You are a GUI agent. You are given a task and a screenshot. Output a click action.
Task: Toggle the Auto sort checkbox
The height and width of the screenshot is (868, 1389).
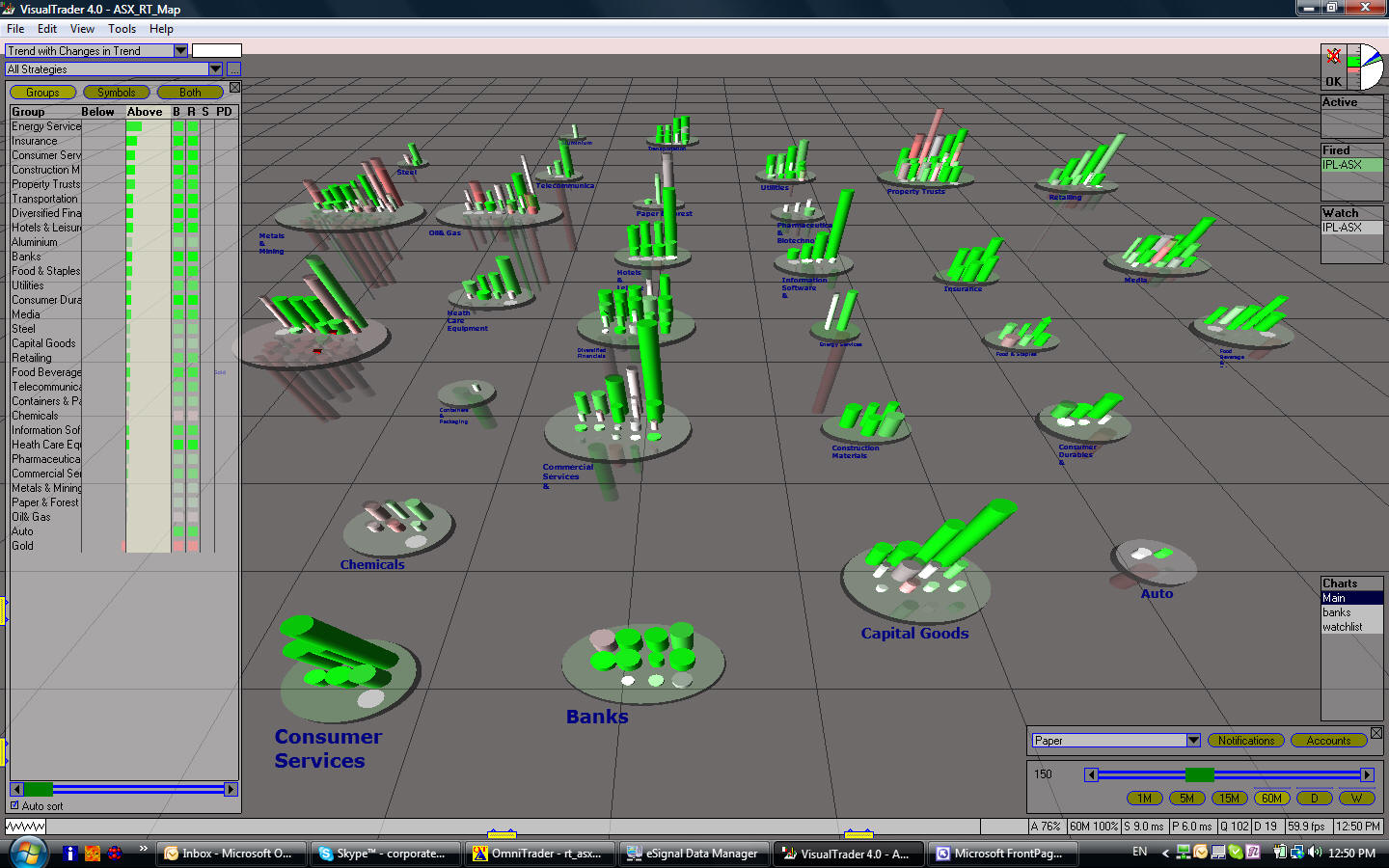tap(14, 805)
